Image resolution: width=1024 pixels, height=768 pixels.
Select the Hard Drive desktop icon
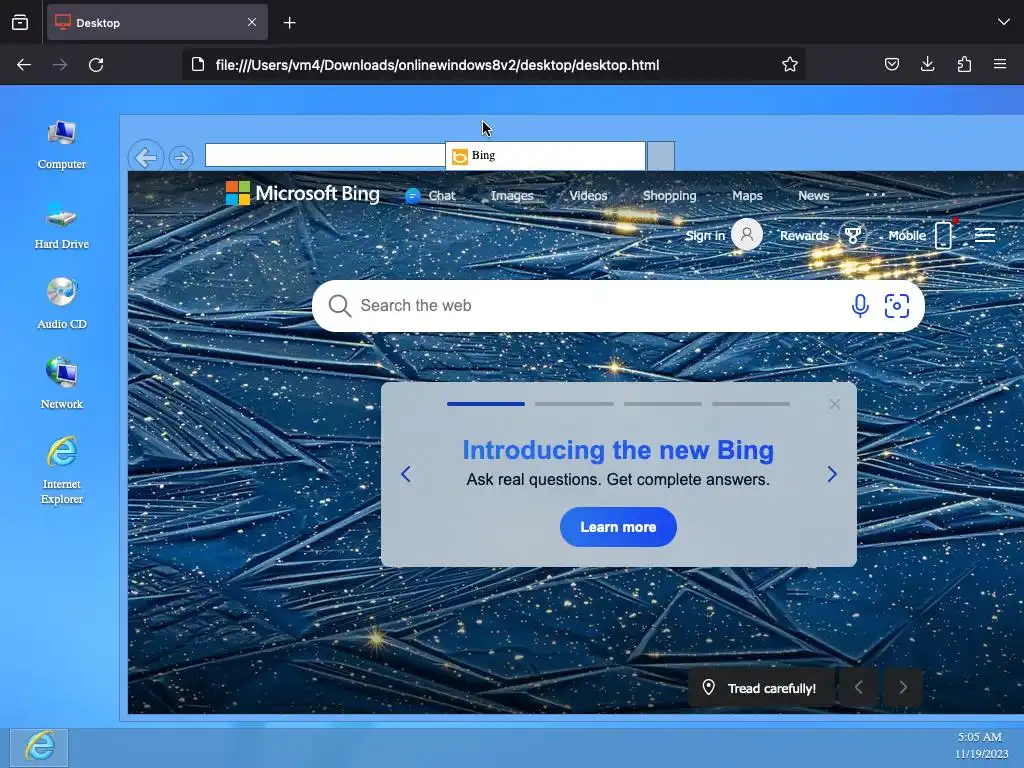coord(61,225)
